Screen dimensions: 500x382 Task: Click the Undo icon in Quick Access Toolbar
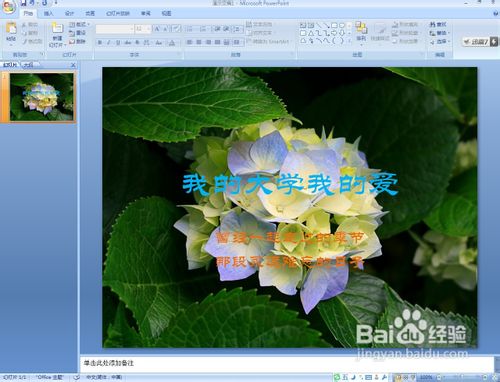pos(33,3)
